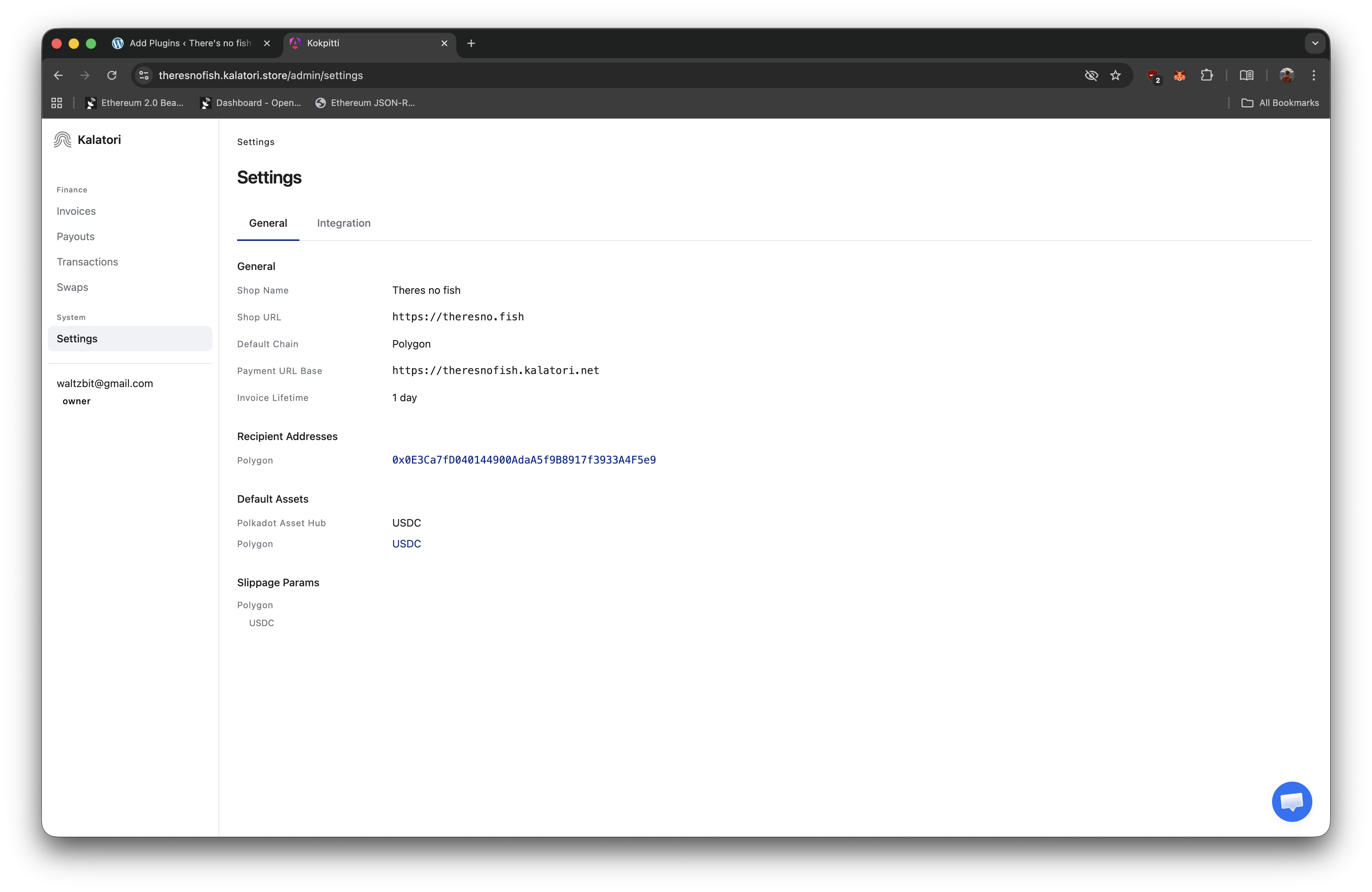The height and width of the screenshot is (892, 1372).
Task: Open the tab apps grid icon
Action: (57, 103)
